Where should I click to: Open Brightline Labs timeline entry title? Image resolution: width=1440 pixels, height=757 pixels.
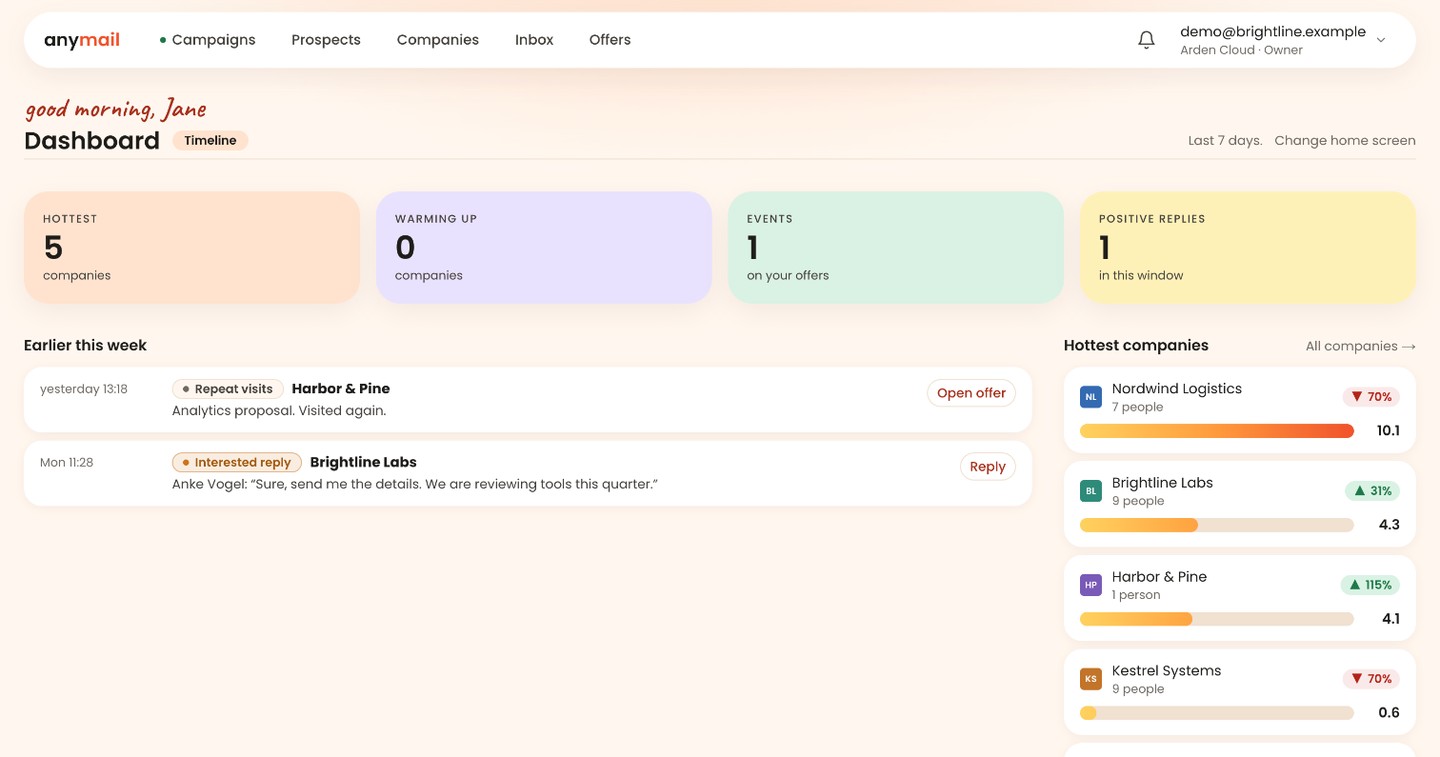click(363, 463)
